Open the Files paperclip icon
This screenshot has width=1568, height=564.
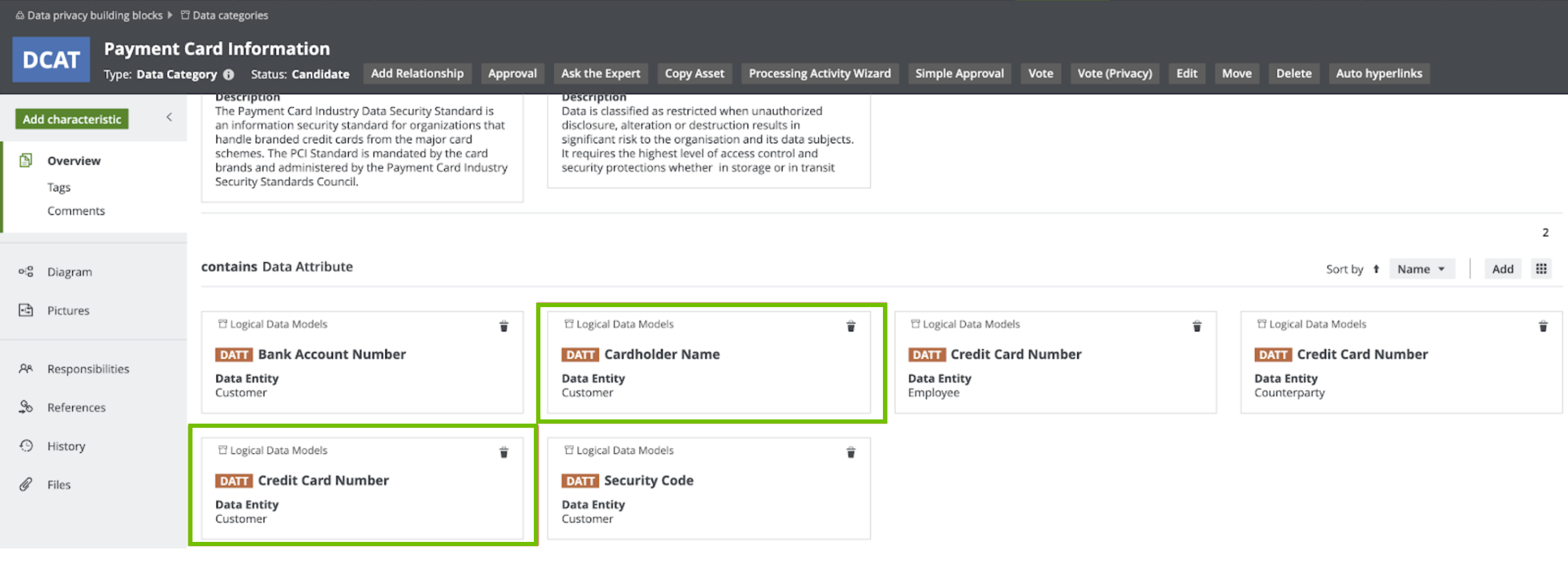pyautogui.click(x=26, y=485)
